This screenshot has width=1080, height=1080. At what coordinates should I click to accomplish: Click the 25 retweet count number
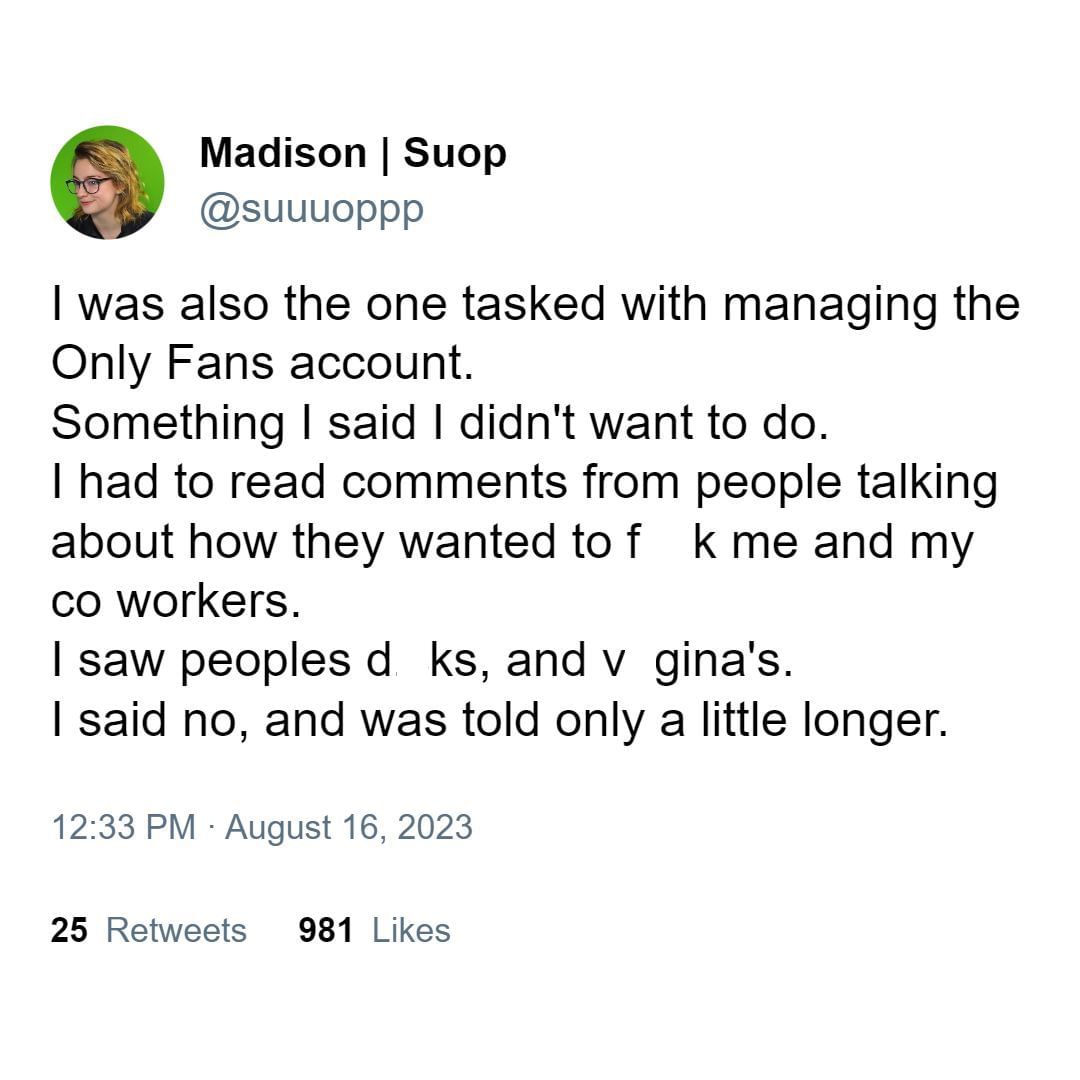coord(69,930)
